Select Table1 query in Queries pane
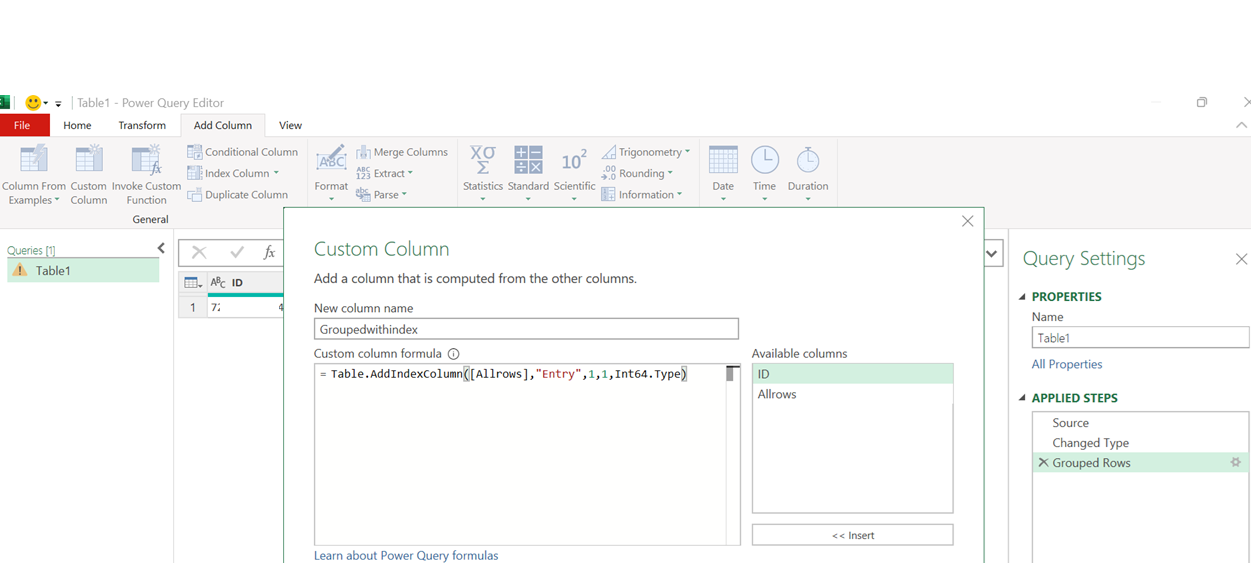Viewport: 1251px width, 563px height. pos(83,271)
